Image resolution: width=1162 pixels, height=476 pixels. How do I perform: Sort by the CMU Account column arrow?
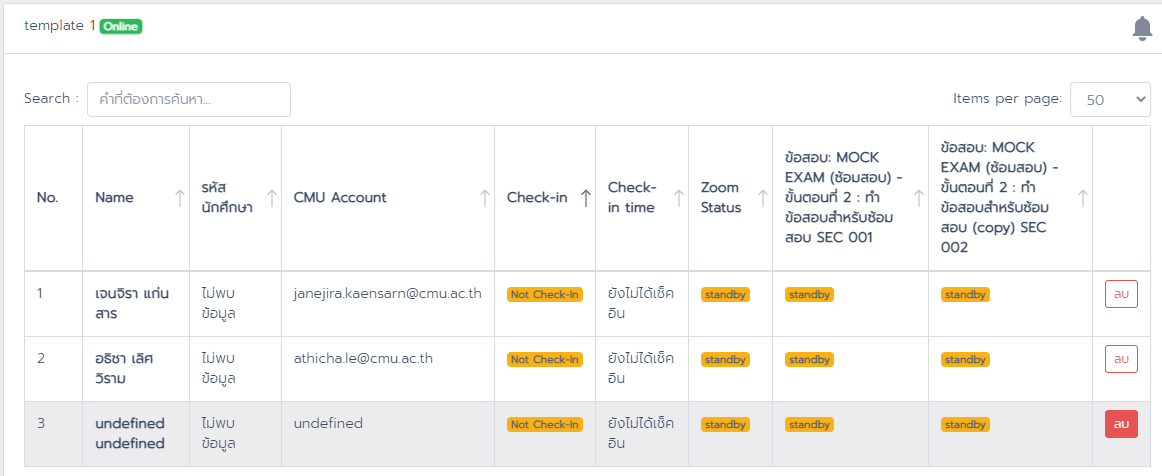point(485,198)
